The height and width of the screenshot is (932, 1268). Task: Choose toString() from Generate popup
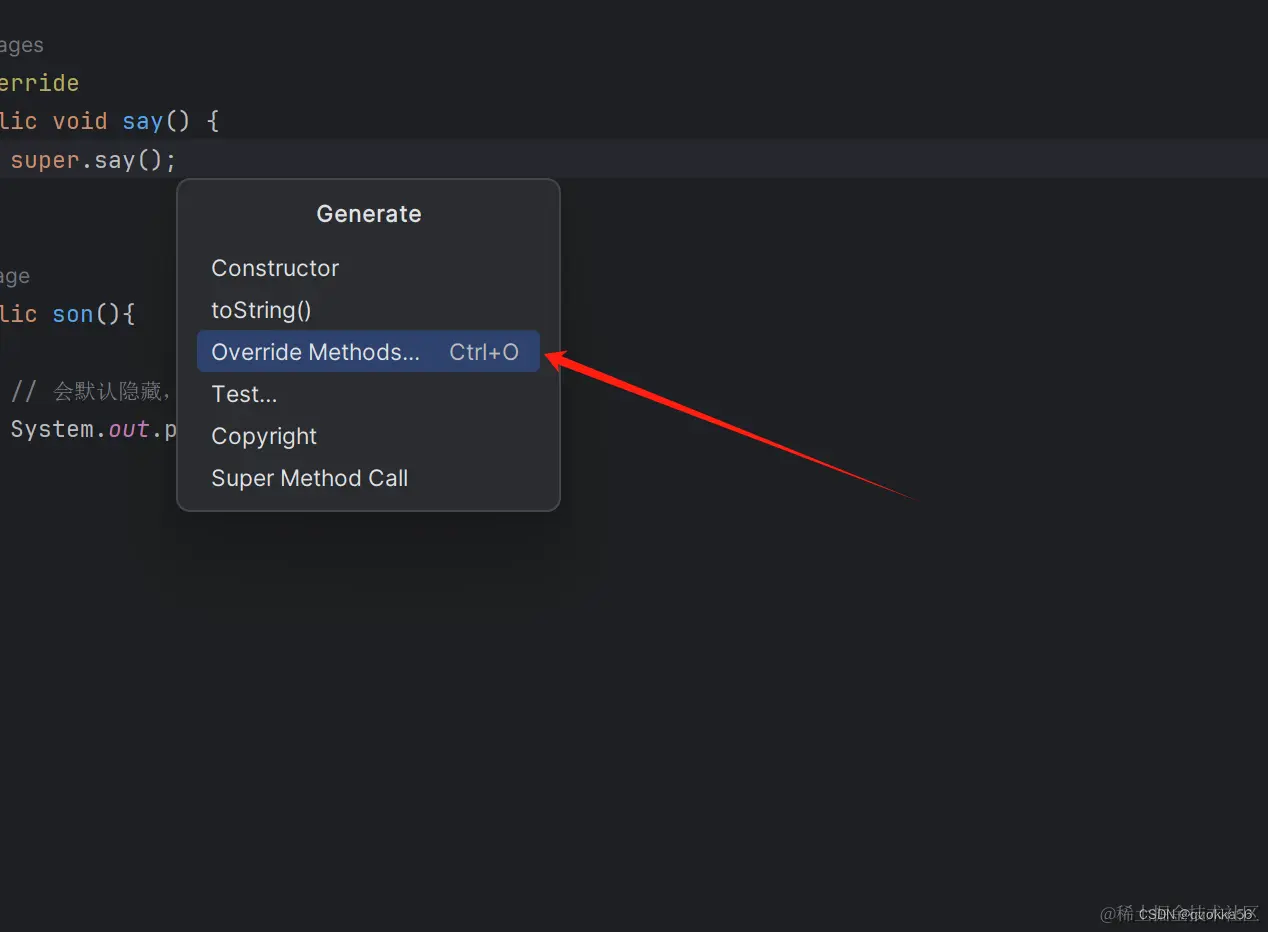point(368,310)
